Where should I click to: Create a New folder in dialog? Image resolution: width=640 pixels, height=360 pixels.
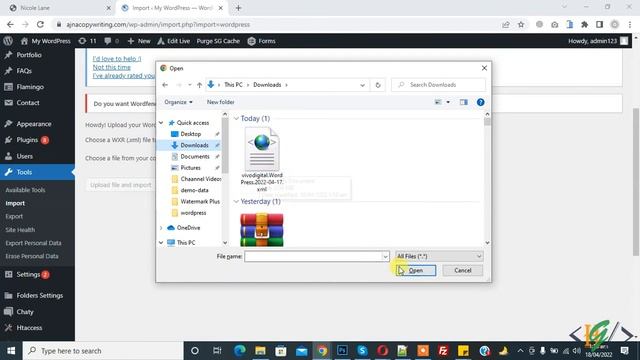220,102
